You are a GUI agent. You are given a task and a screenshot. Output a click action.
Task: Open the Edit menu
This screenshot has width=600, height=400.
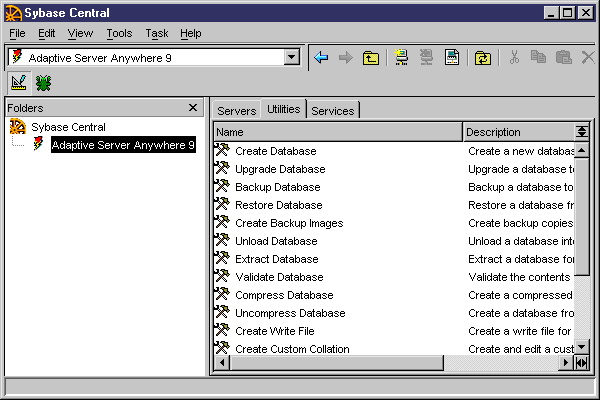click(46, 33)
